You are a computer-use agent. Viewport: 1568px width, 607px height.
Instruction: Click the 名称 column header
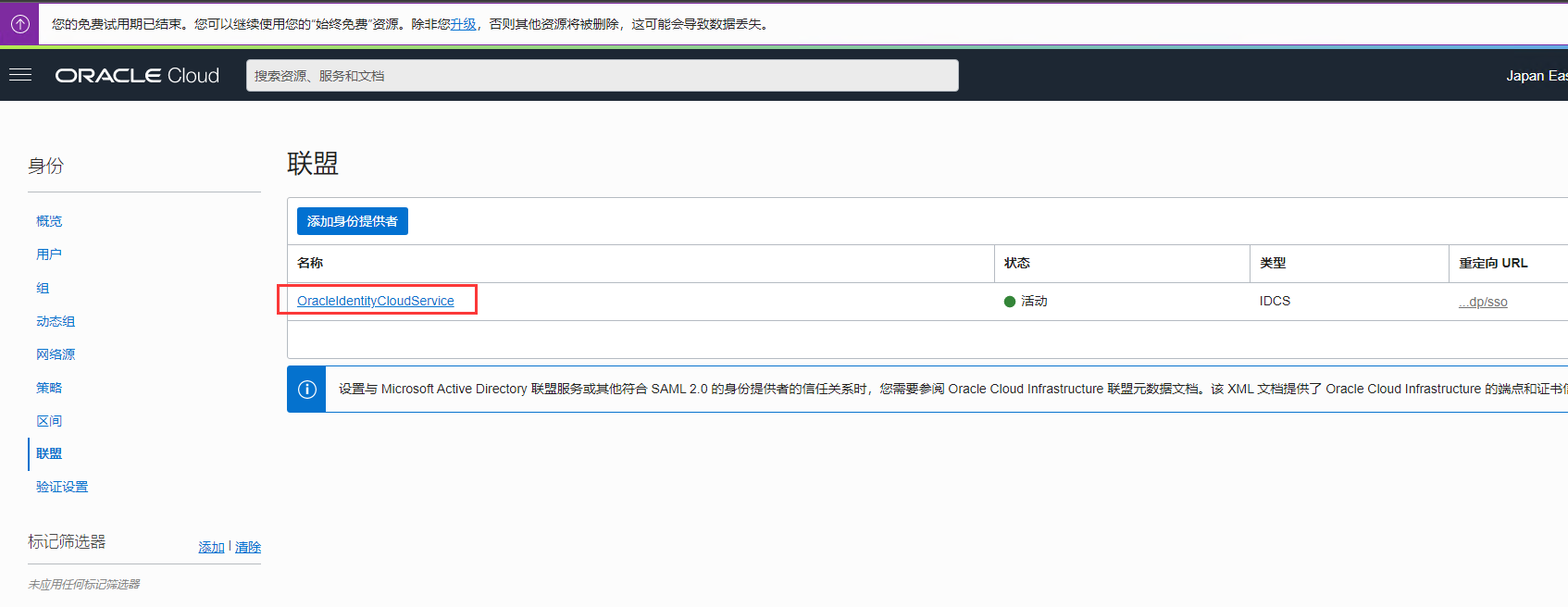click(x=310, y=263)
